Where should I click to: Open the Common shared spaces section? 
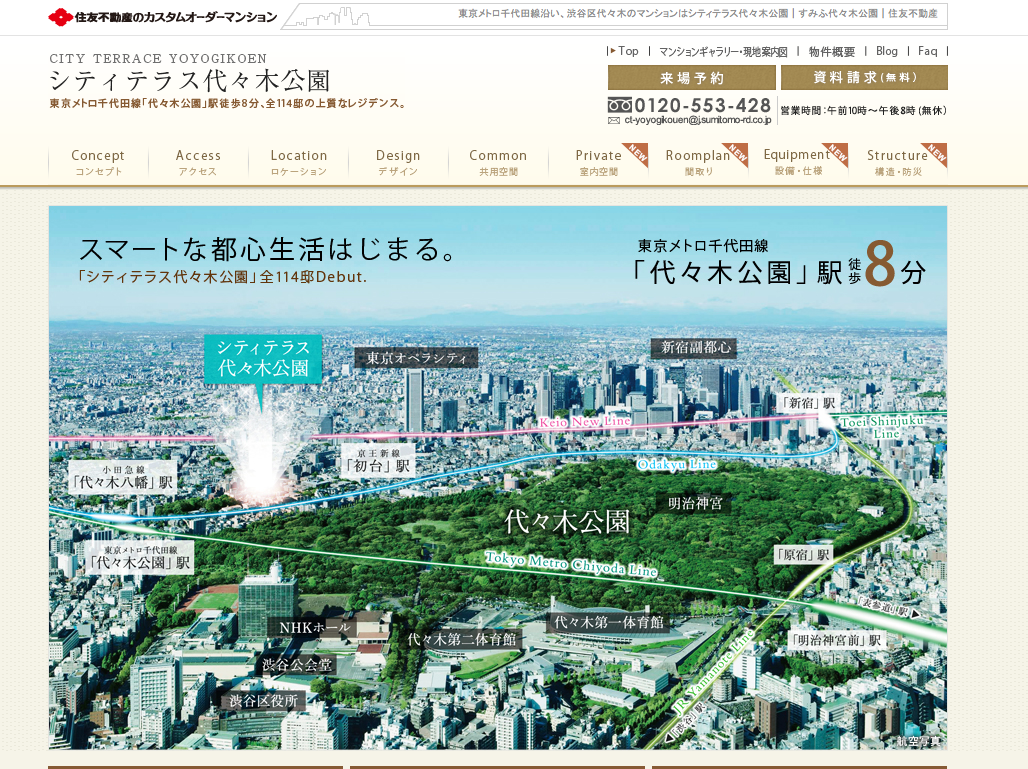point(498,162)
